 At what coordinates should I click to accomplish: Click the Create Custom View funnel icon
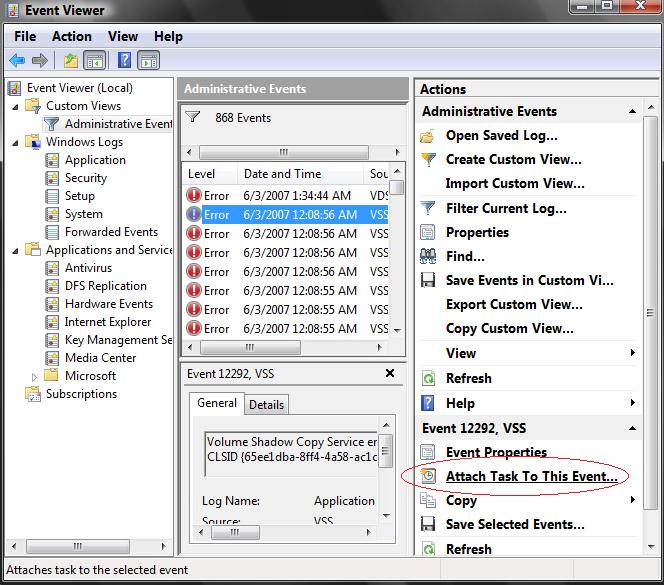tap(428, 159)
